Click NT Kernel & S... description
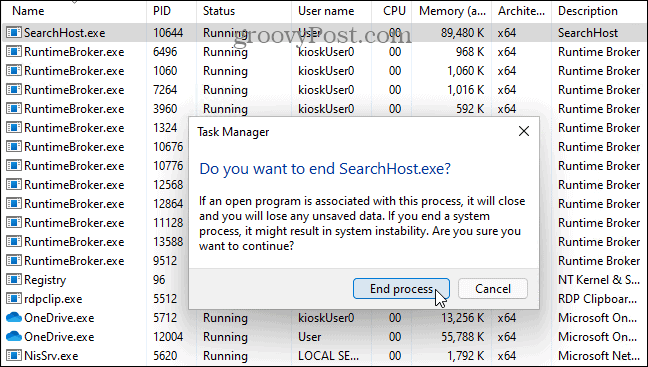Image resolution: width=648 pixels, height=367 pixels. pos(599,280)
